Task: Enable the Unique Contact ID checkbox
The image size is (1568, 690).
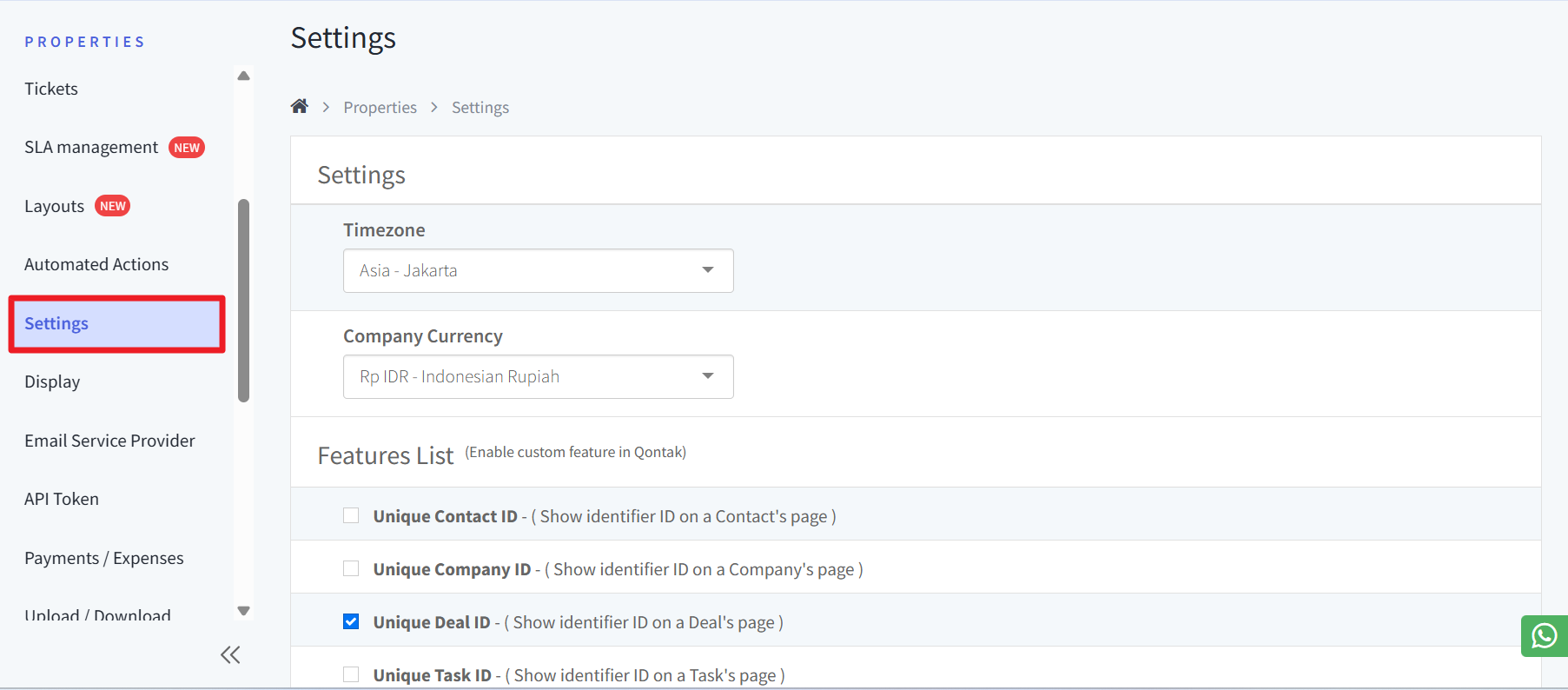Action: pyautogui.click(x=351, y=515)
